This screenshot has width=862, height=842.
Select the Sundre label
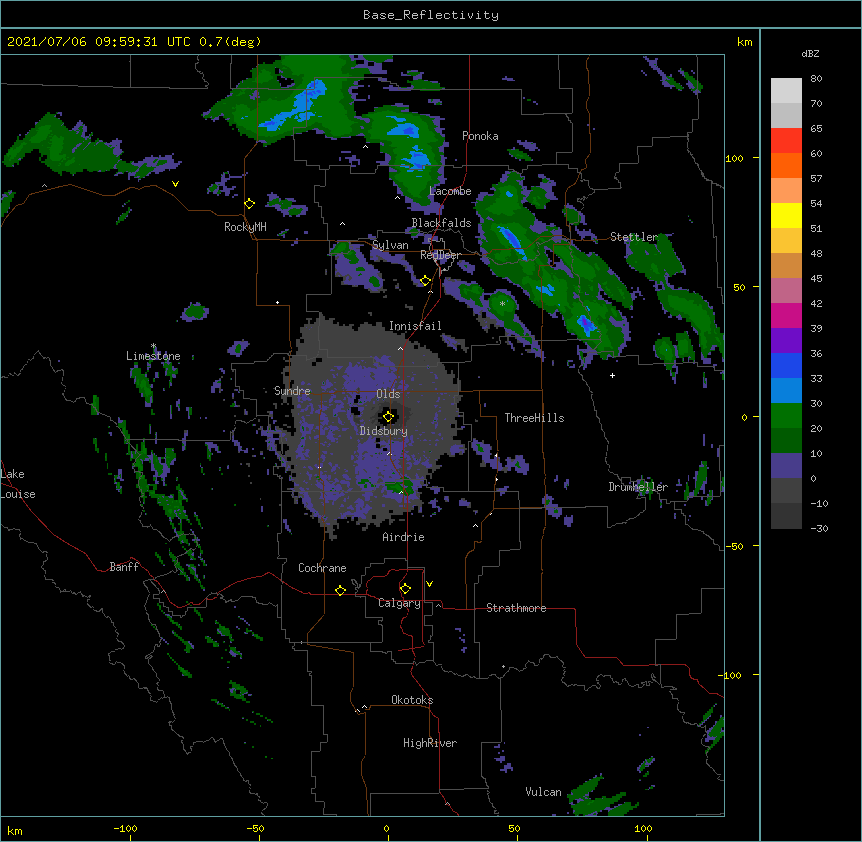(292, 391)
